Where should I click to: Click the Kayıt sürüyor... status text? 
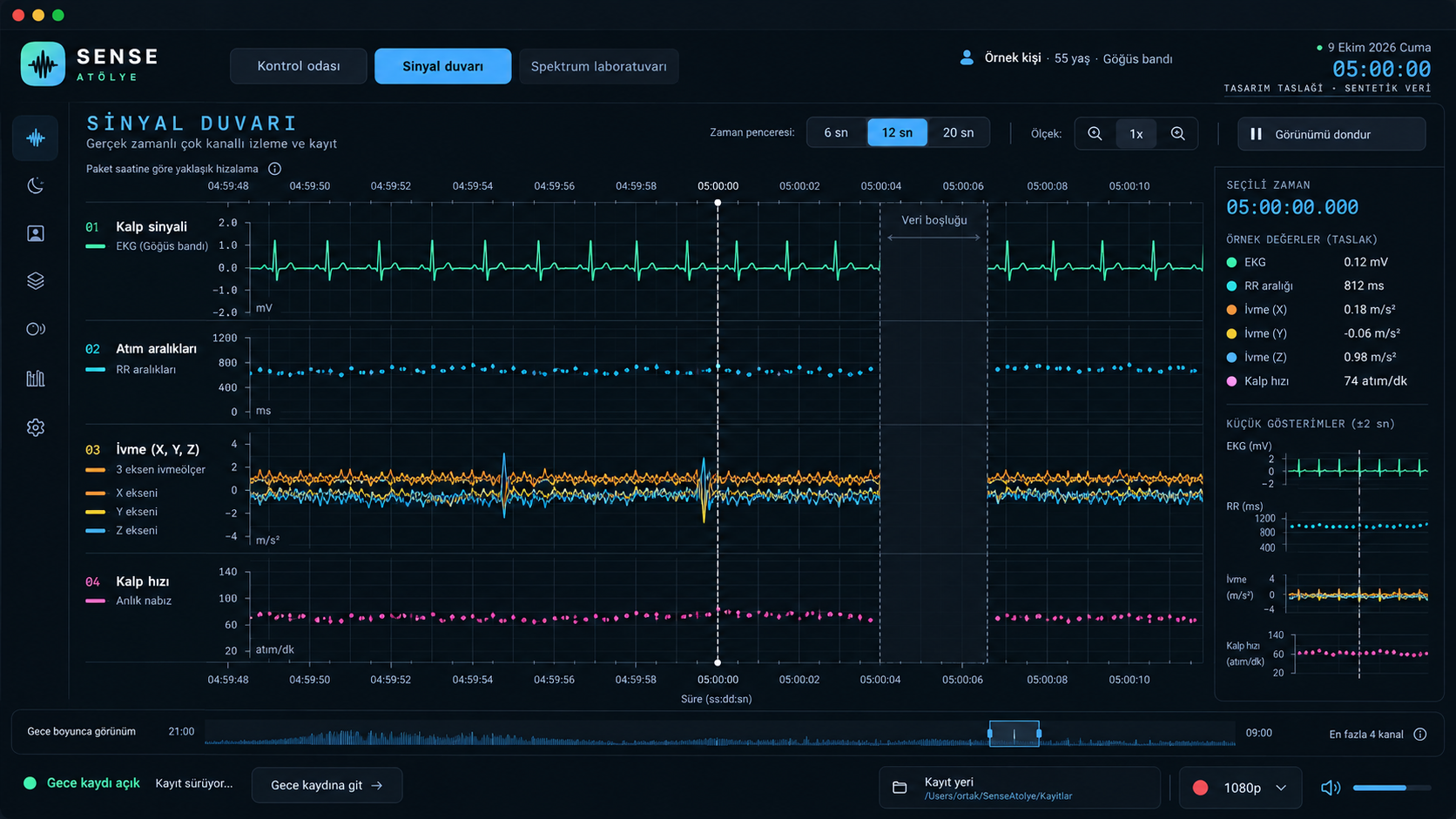click(x=194, y=783)
